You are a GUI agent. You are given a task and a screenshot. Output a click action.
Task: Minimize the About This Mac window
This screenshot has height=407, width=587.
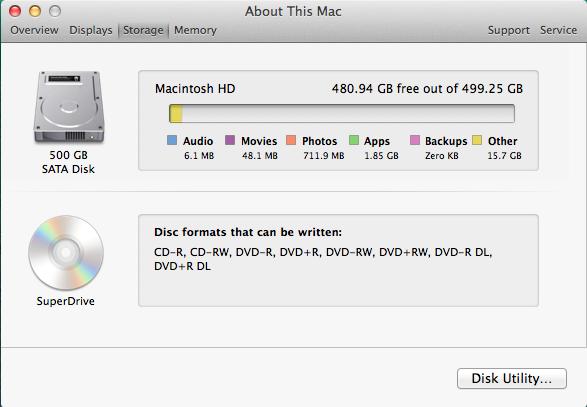[x=35, y=11]
